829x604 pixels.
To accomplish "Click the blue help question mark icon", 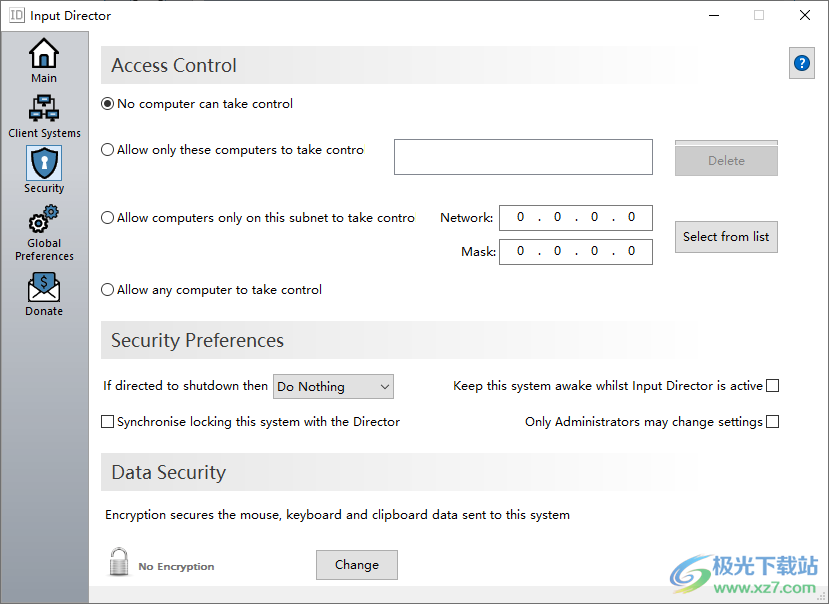I will tap(802, 63).
